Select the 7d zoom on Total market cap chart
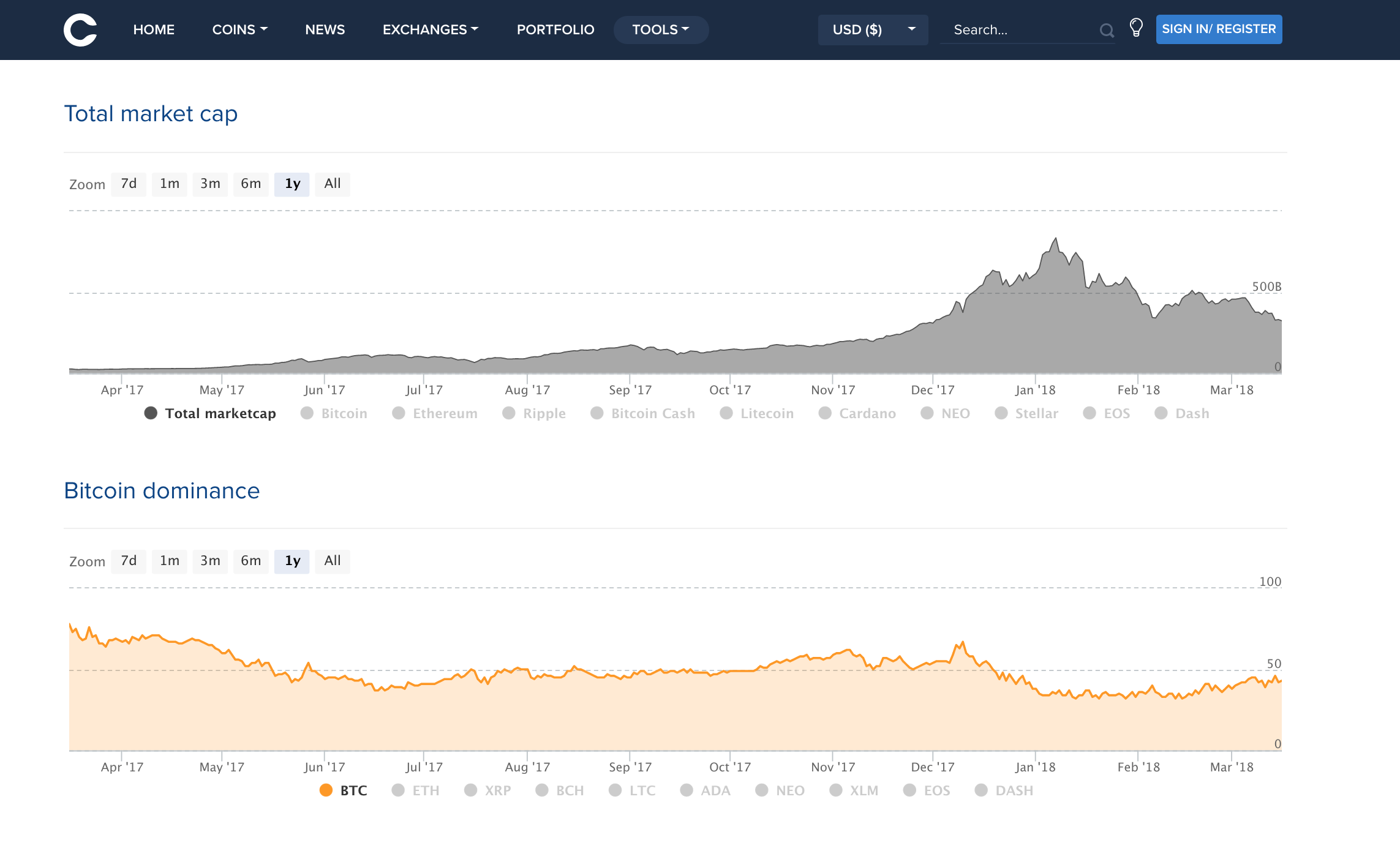Screen dimensions: 1400x851 [x=128, y=184]
